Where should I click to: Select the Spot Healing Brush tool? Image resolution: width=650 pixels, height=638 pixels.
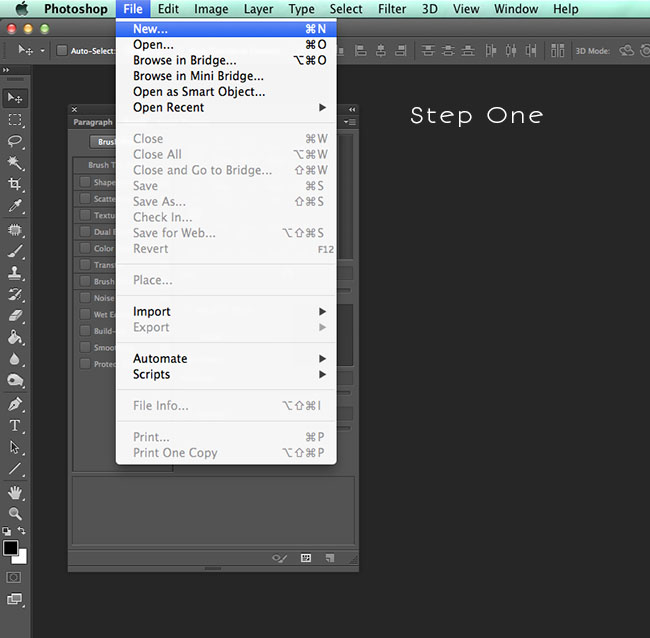point(15,230)
